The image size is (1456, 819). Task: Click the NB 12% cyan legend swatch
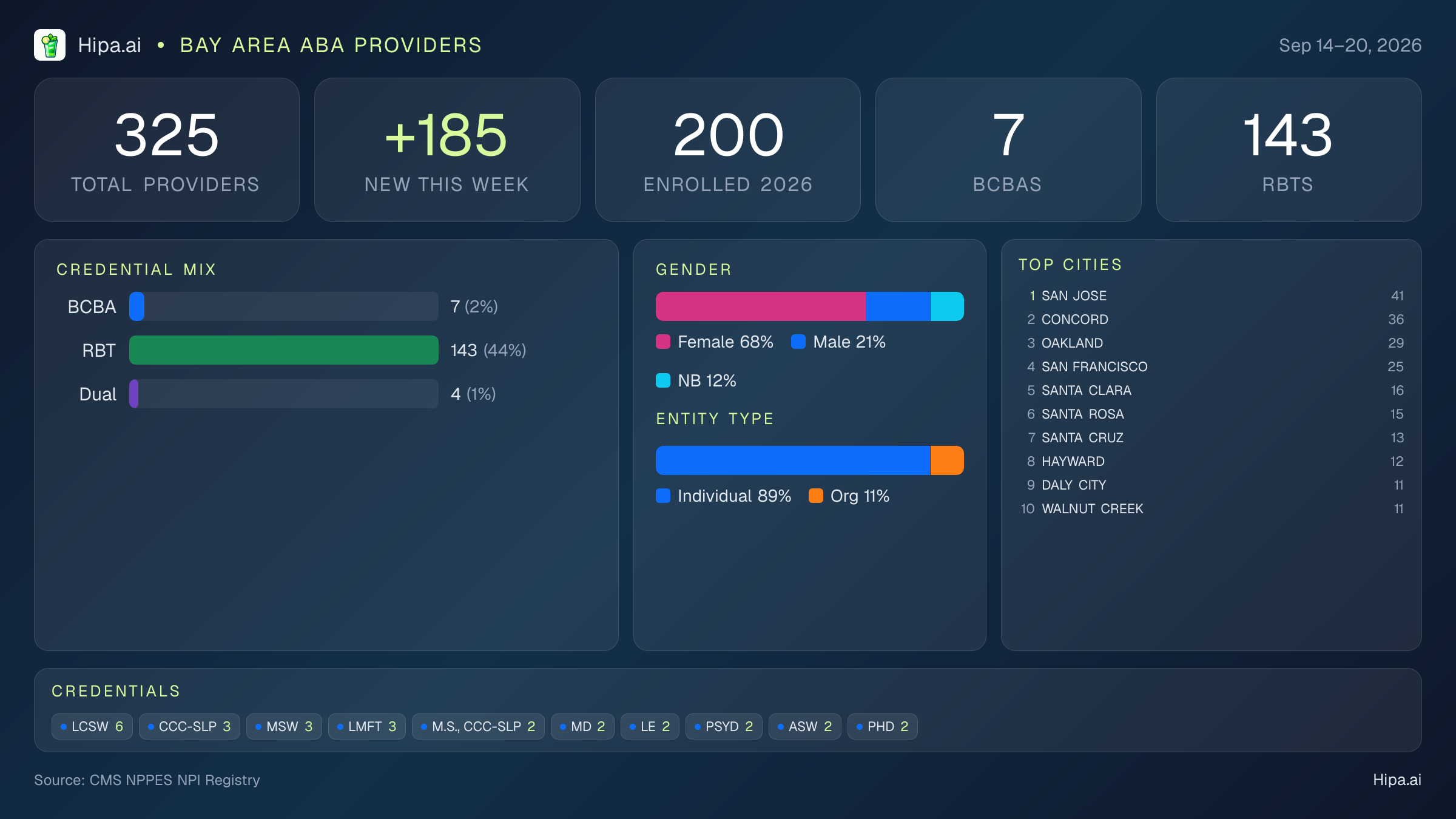(663, 380)
